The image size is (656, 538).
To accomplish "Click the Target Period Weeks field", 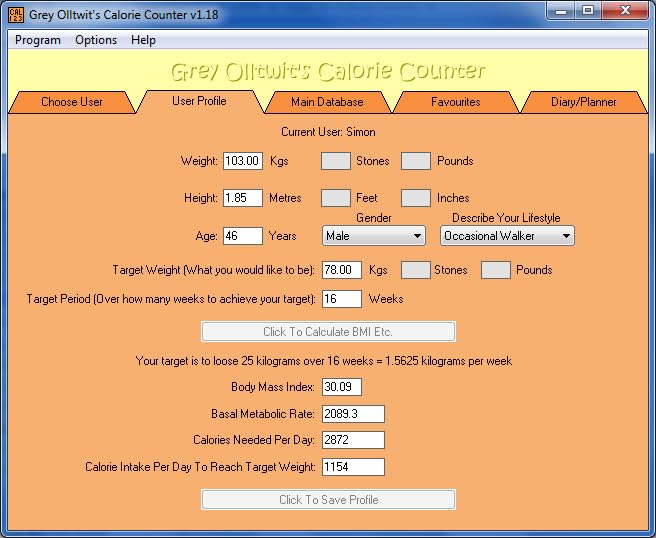I will click(x=342, y=299).
